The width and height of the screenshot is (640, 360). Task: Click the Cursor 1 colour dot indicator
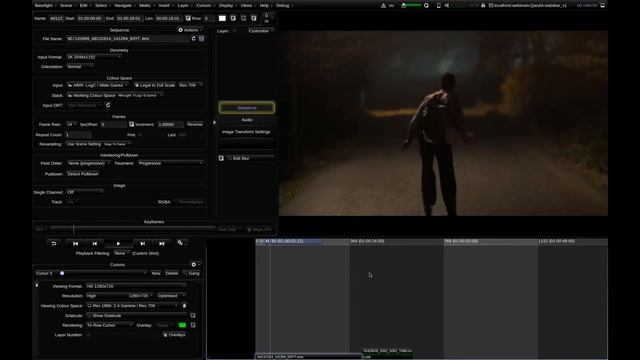point(62,273)
